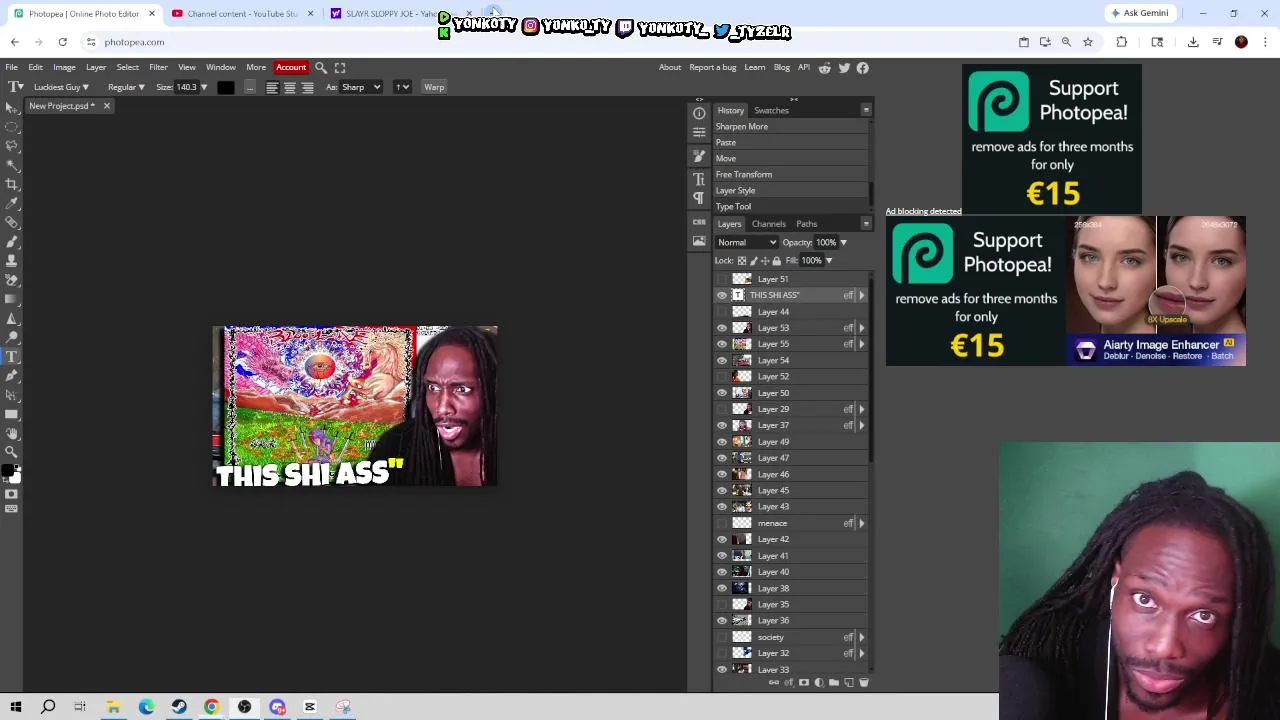
Task: Select the Zoom tool in the toolbox
Action: 11,452
